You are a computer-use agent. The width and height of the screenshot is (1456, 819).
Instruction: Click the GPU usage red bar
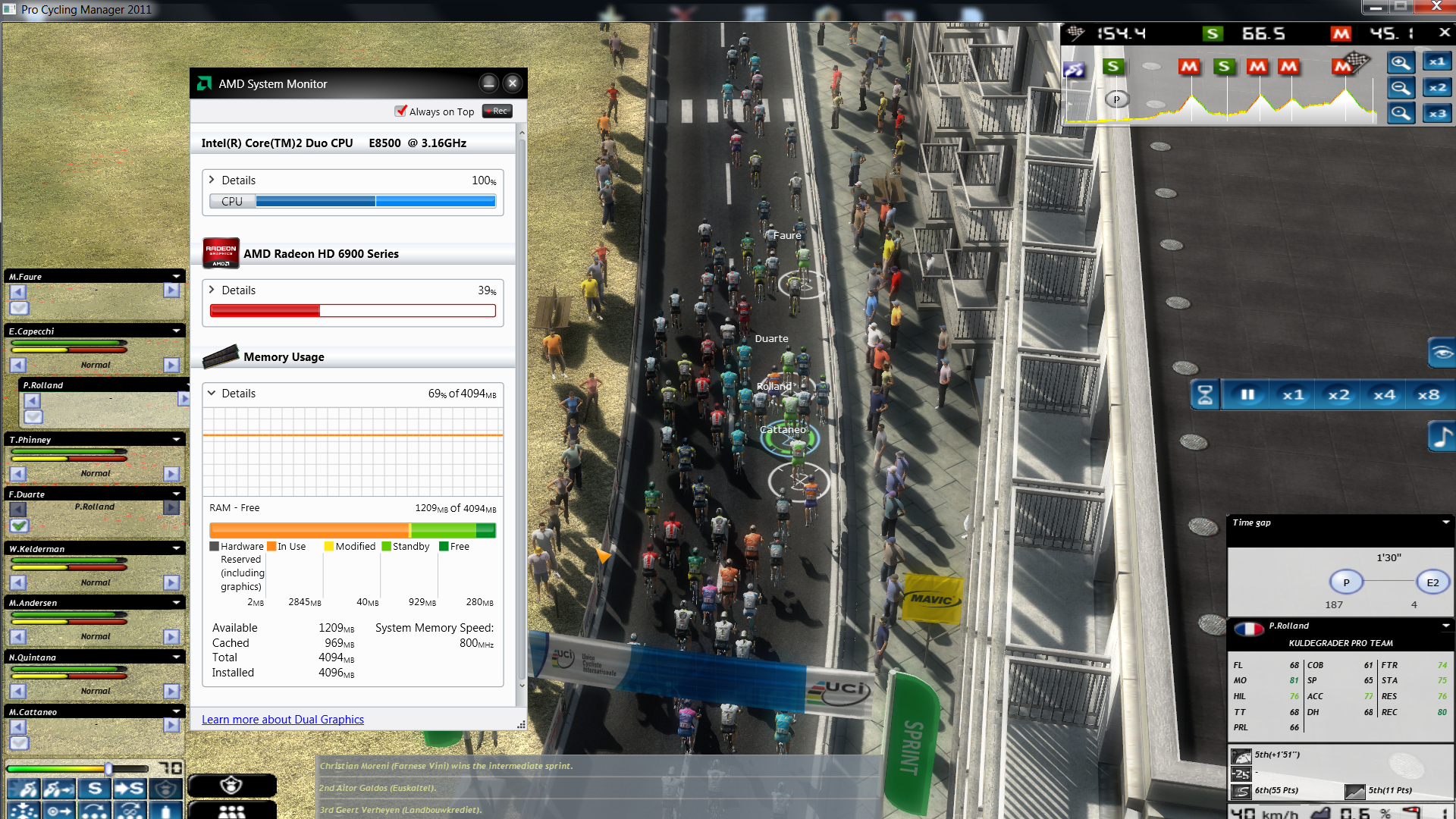[353, 310]
